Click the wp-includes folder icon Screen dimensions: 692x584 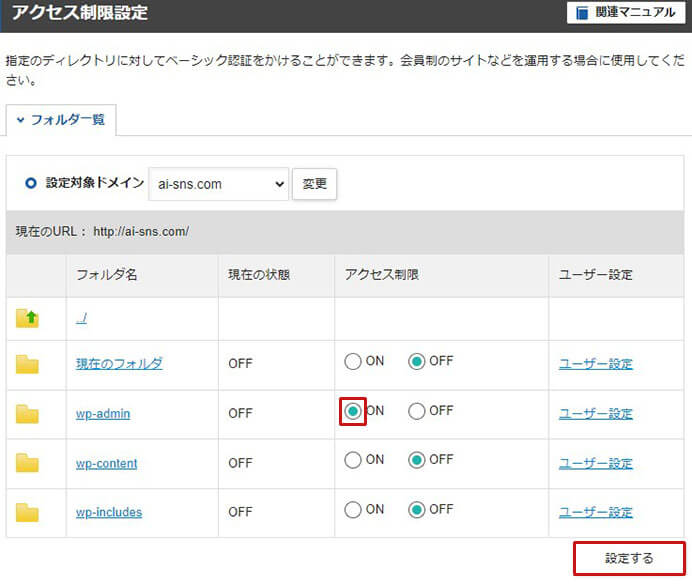(27, 512)
